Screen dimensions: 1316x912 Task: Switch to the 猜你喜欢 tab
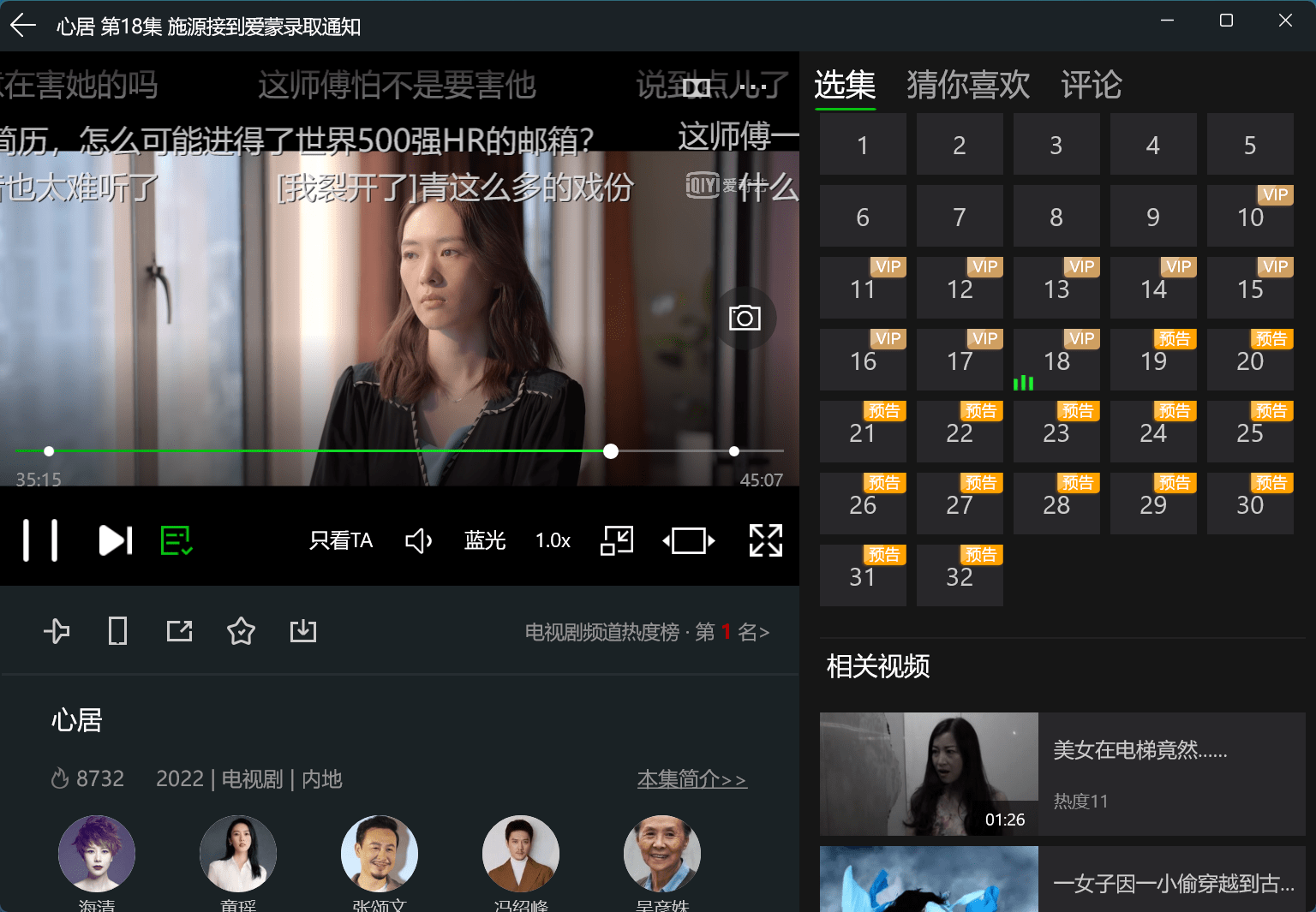click(x=968, y=85)
